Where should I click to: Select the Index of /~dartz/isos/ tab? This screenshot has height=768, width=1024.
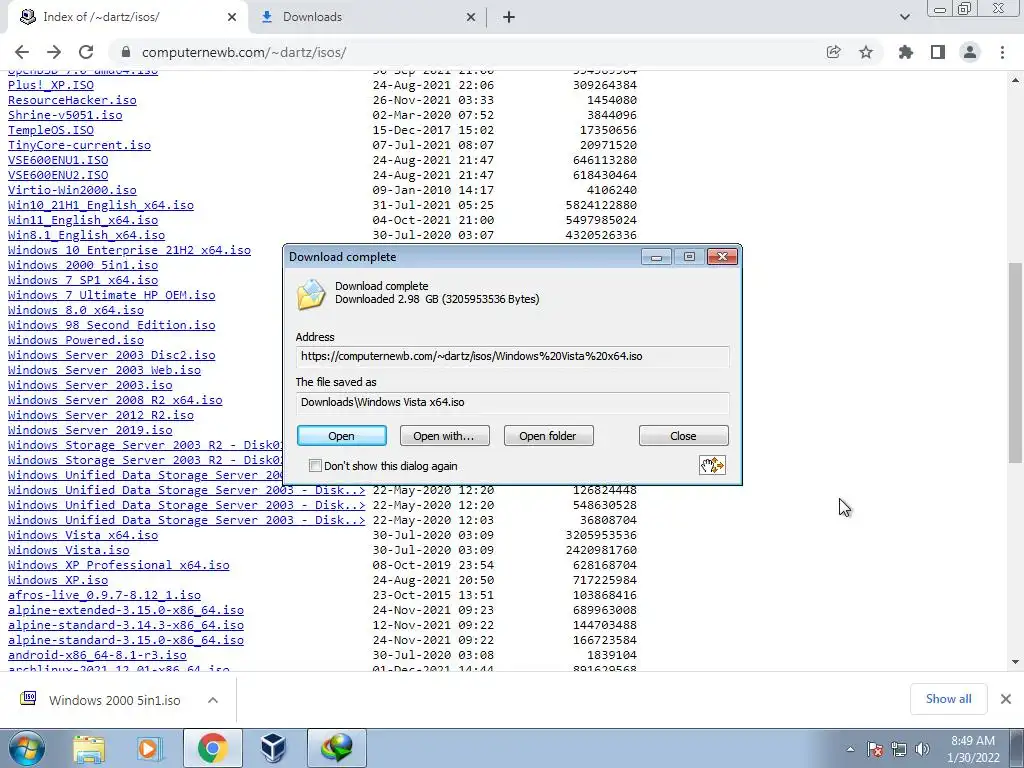pyautogui.click(x=127, y=17)
